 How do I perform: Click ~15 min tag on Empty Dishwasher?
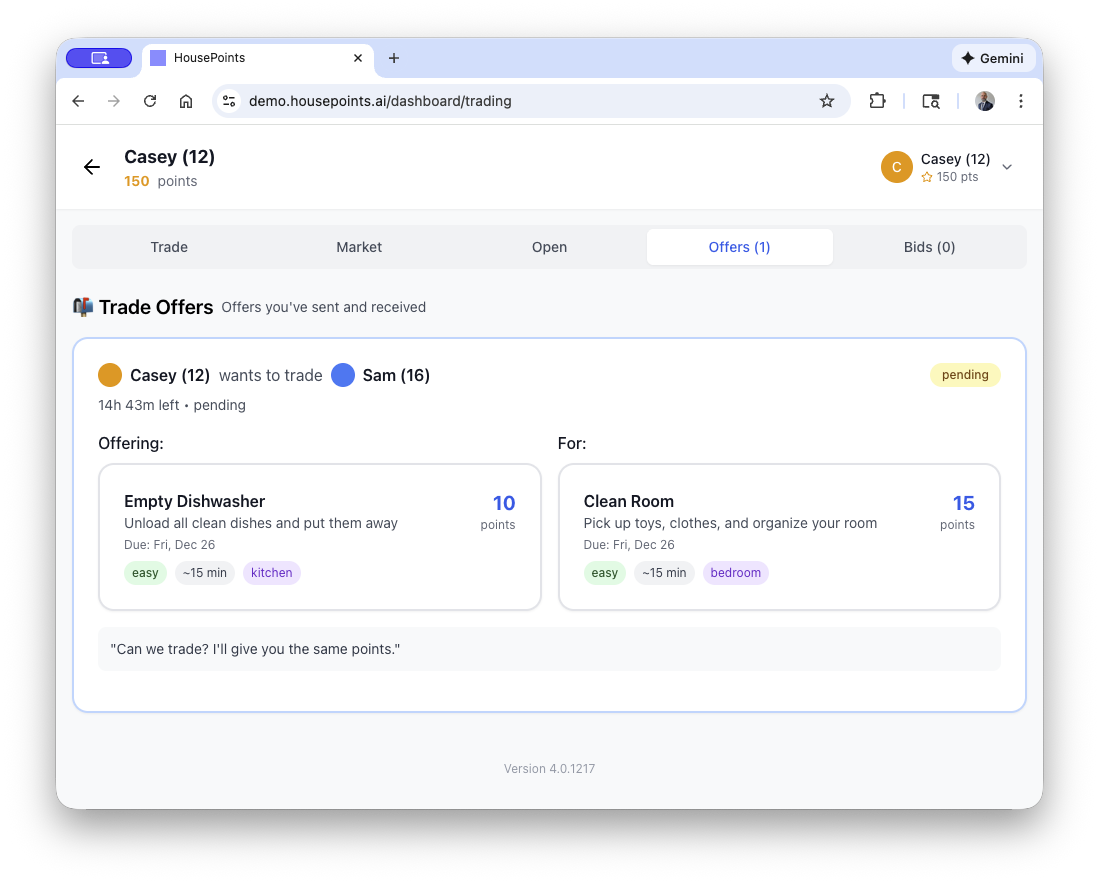coord(205,573)
